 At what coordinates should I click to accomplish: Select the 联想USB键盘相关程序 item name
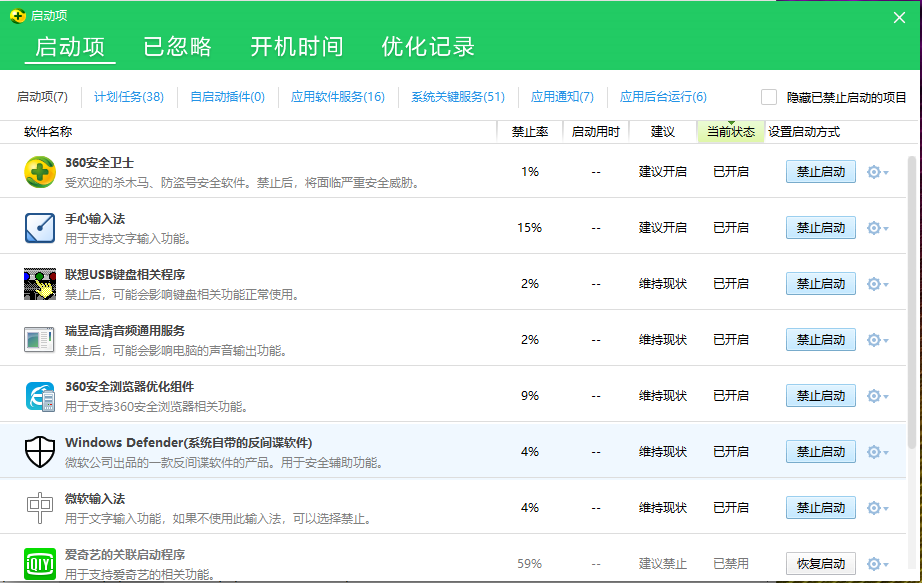tap(125, 275)
